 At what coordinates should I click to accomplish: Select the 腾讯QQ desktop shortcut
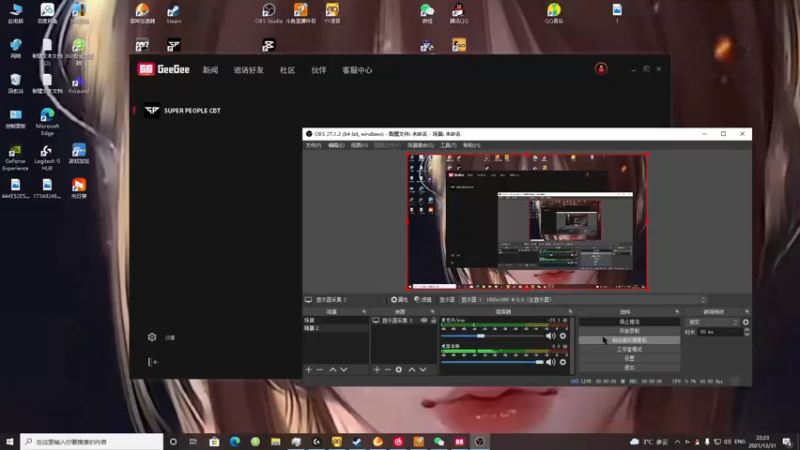pyautogui.click(x=459, y=13)
